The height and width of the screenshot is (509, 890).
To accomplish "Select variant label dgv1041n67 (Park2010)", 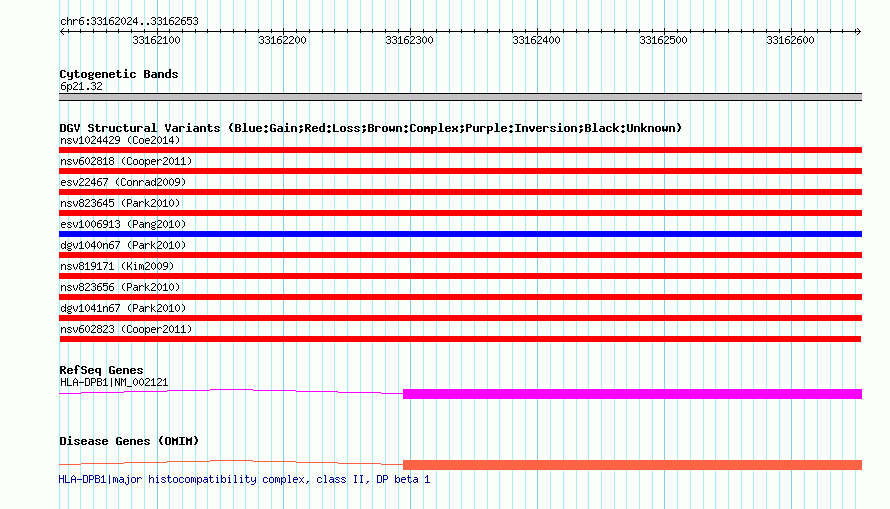I will click(x=123, y=308).
